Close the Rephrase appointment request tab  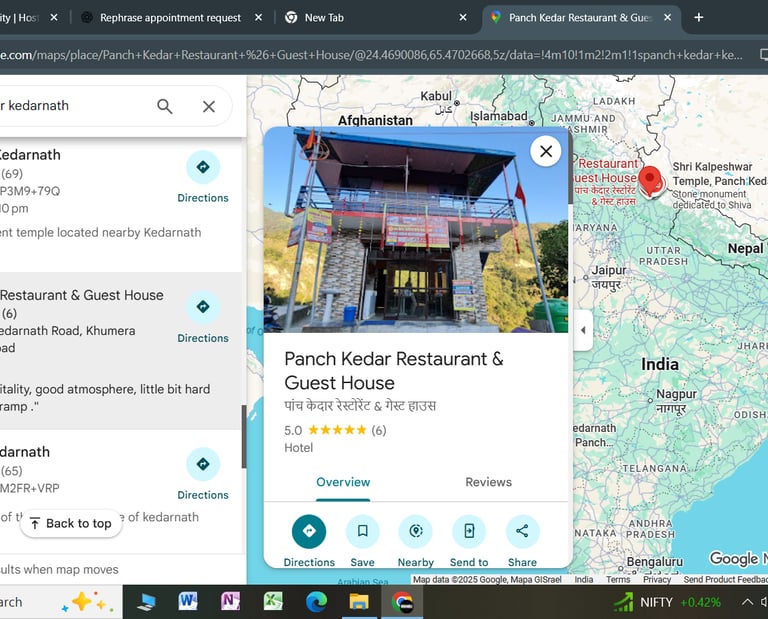(x=258, y=18)
